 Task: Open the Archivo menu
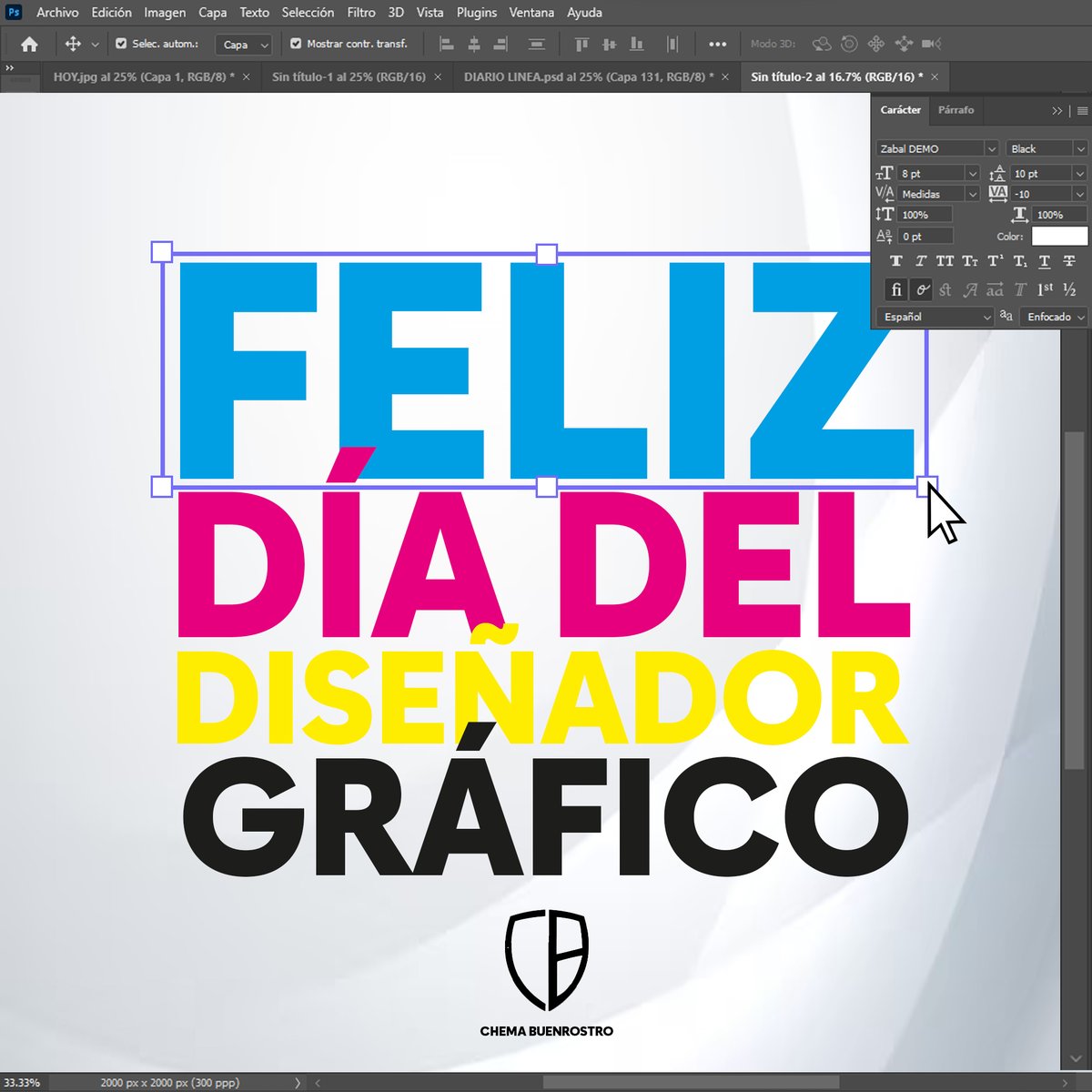click(x=57, y=13)
